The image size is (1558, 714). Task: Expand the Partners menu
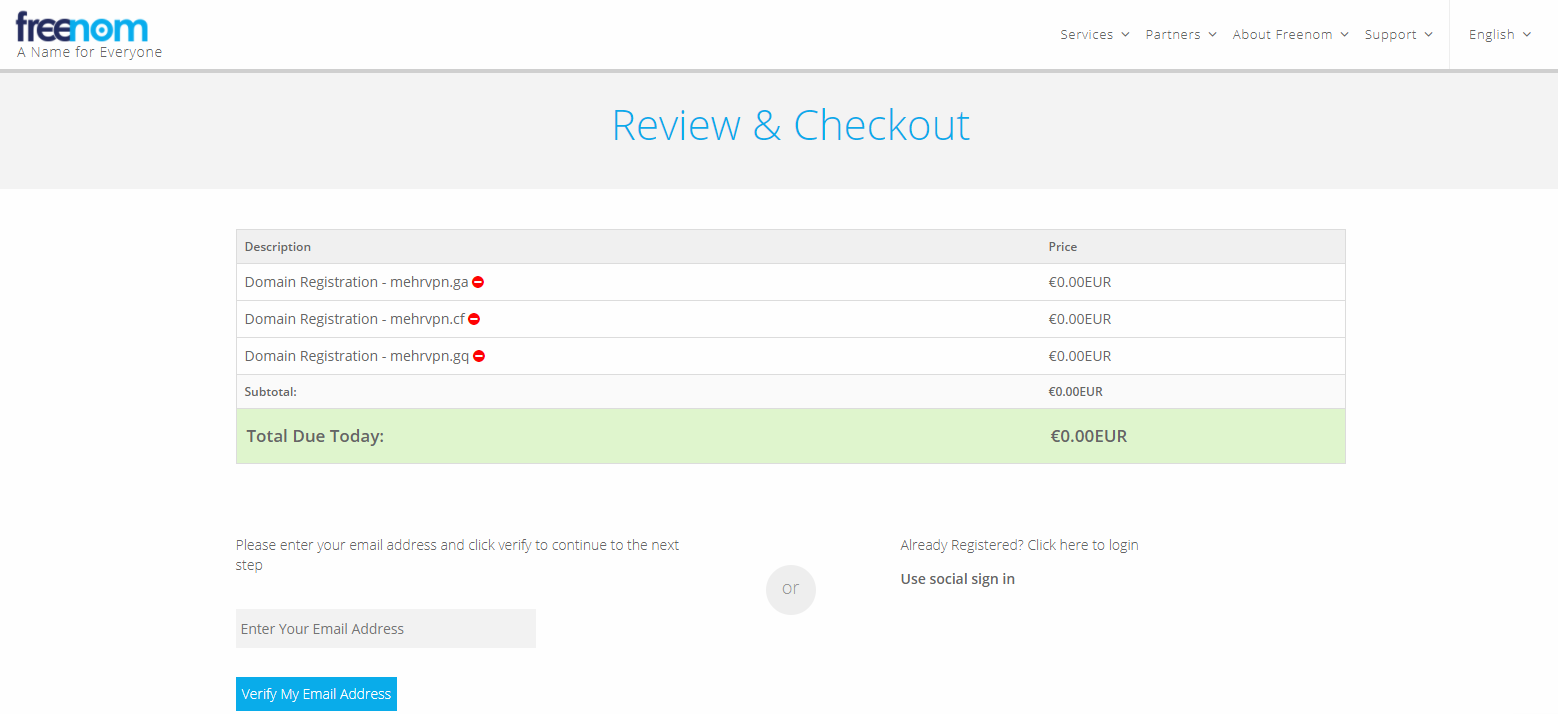click(1180, 34)
